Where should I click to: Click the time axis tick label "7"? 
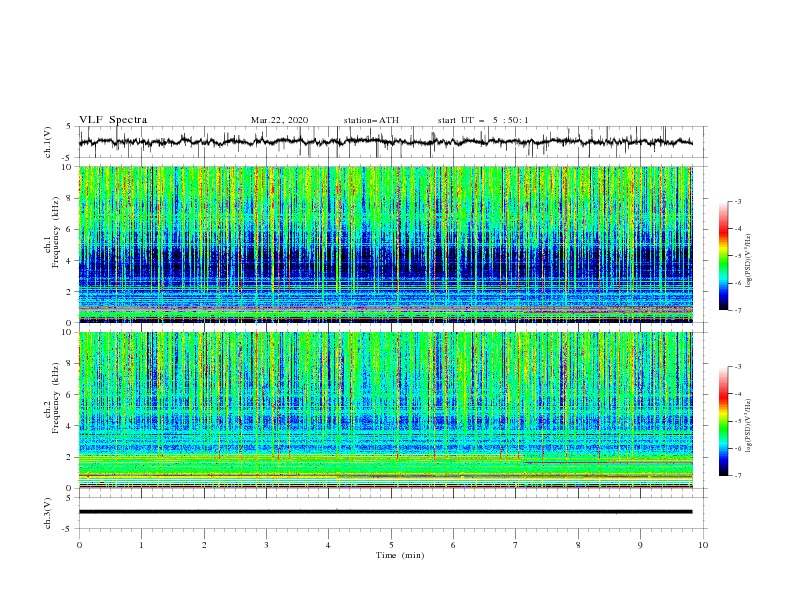[x=516, y=545]
